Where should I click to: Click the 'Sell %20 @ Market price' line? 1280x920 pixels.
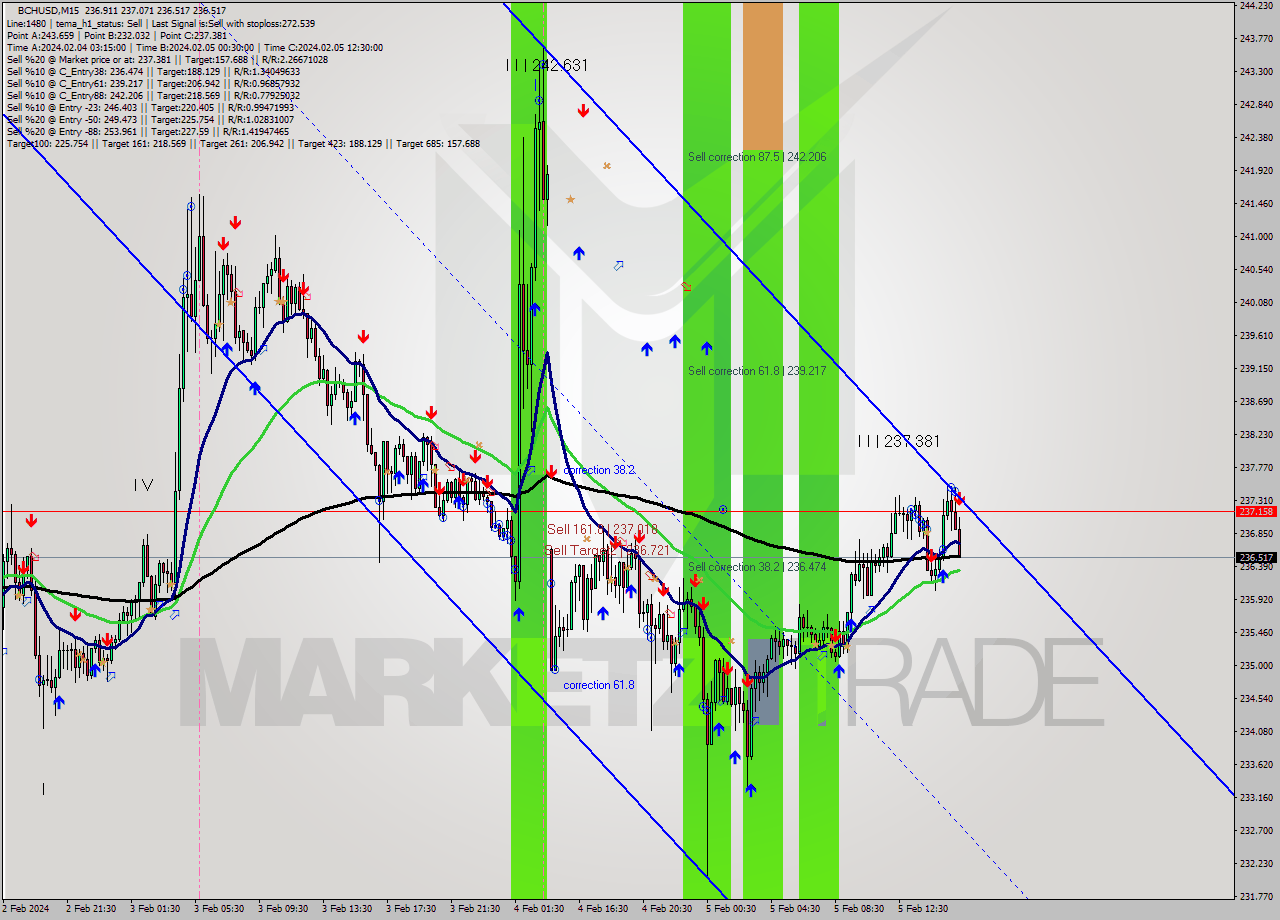[x=167, y=59]
